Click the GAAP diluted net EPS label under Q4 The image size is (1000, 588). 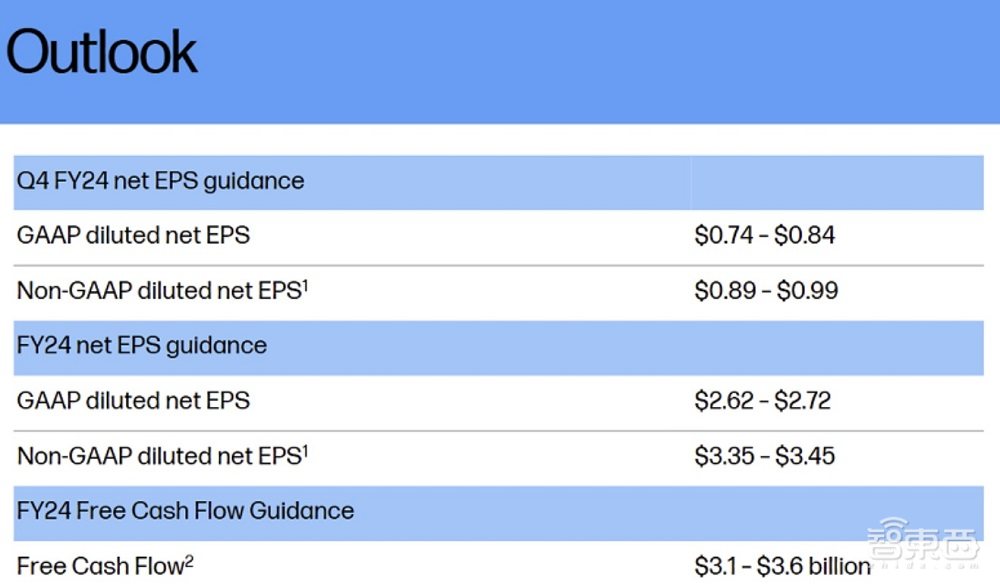(133, 236)
